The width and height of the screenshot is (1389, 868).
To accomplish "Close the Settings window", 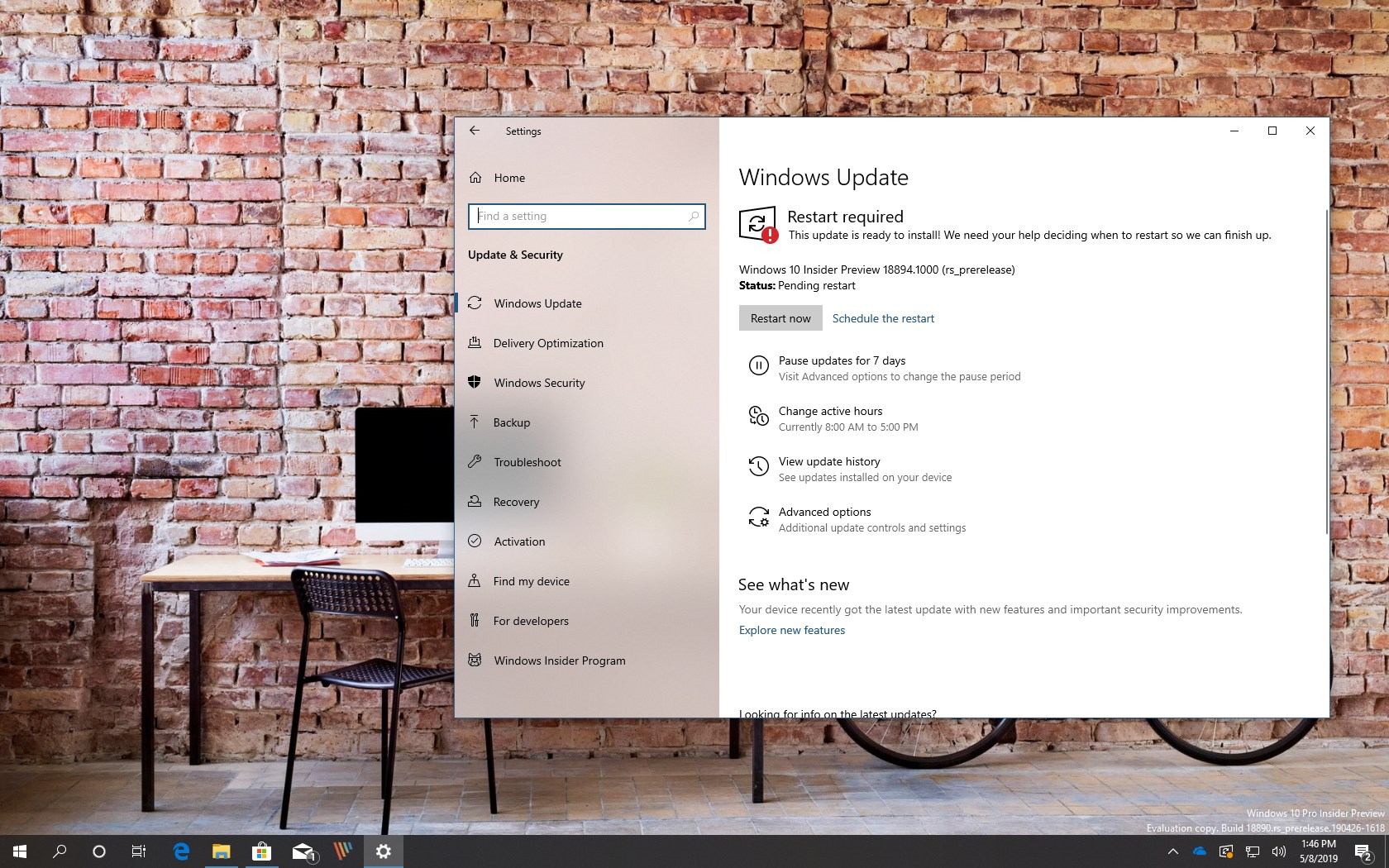I will pos(1310,131).
